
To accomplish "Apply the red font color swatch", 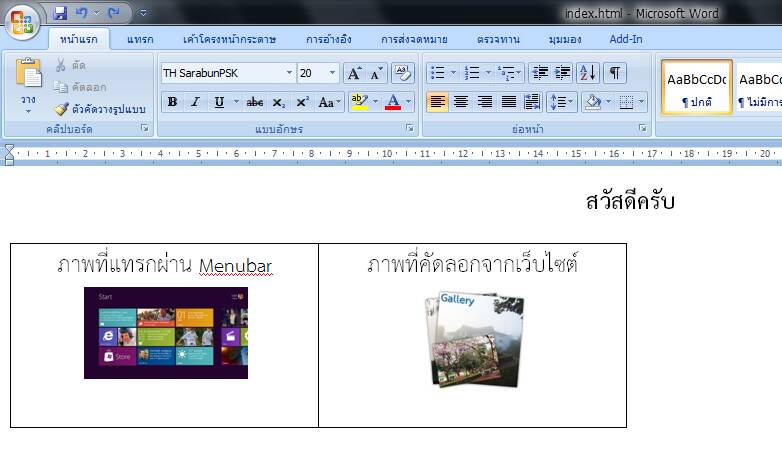I will 392,102.
